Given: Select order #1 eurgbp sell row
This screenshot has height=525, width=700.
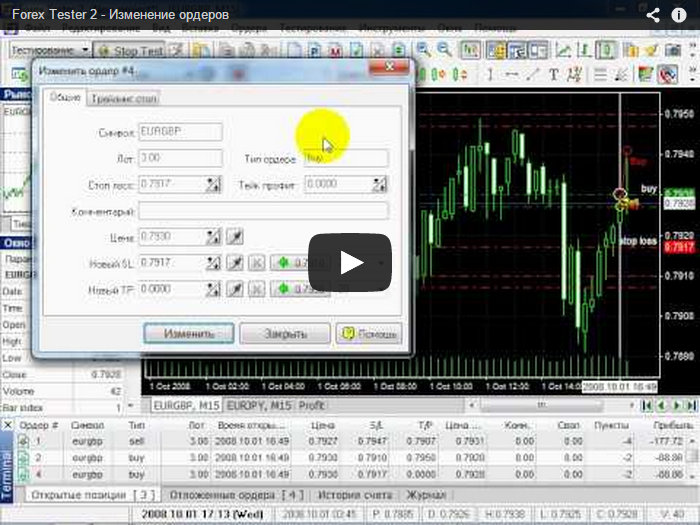Looking at the screenshot, I should 350,441.
